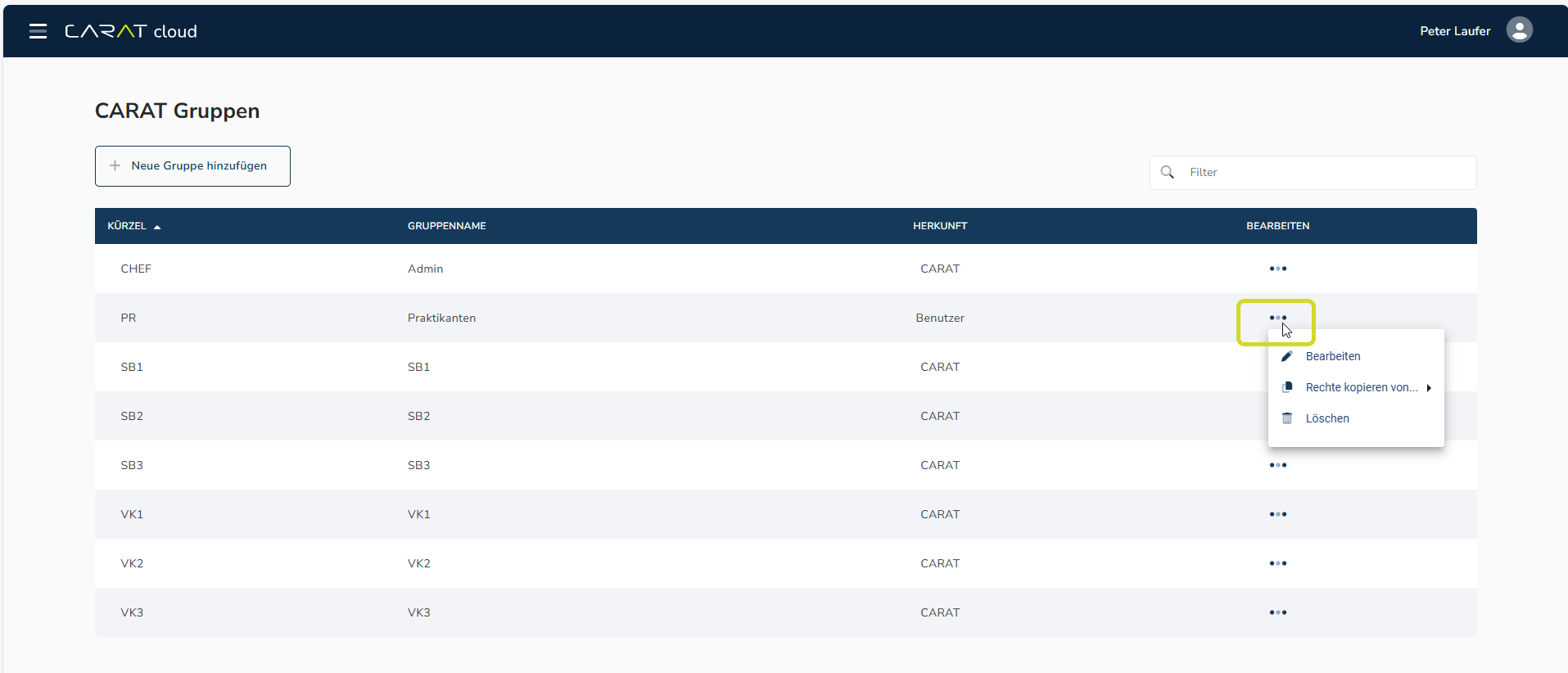Expand the submenu arrow of Rechte kopieren von
1568x673 pixels.
[1429, 388]
